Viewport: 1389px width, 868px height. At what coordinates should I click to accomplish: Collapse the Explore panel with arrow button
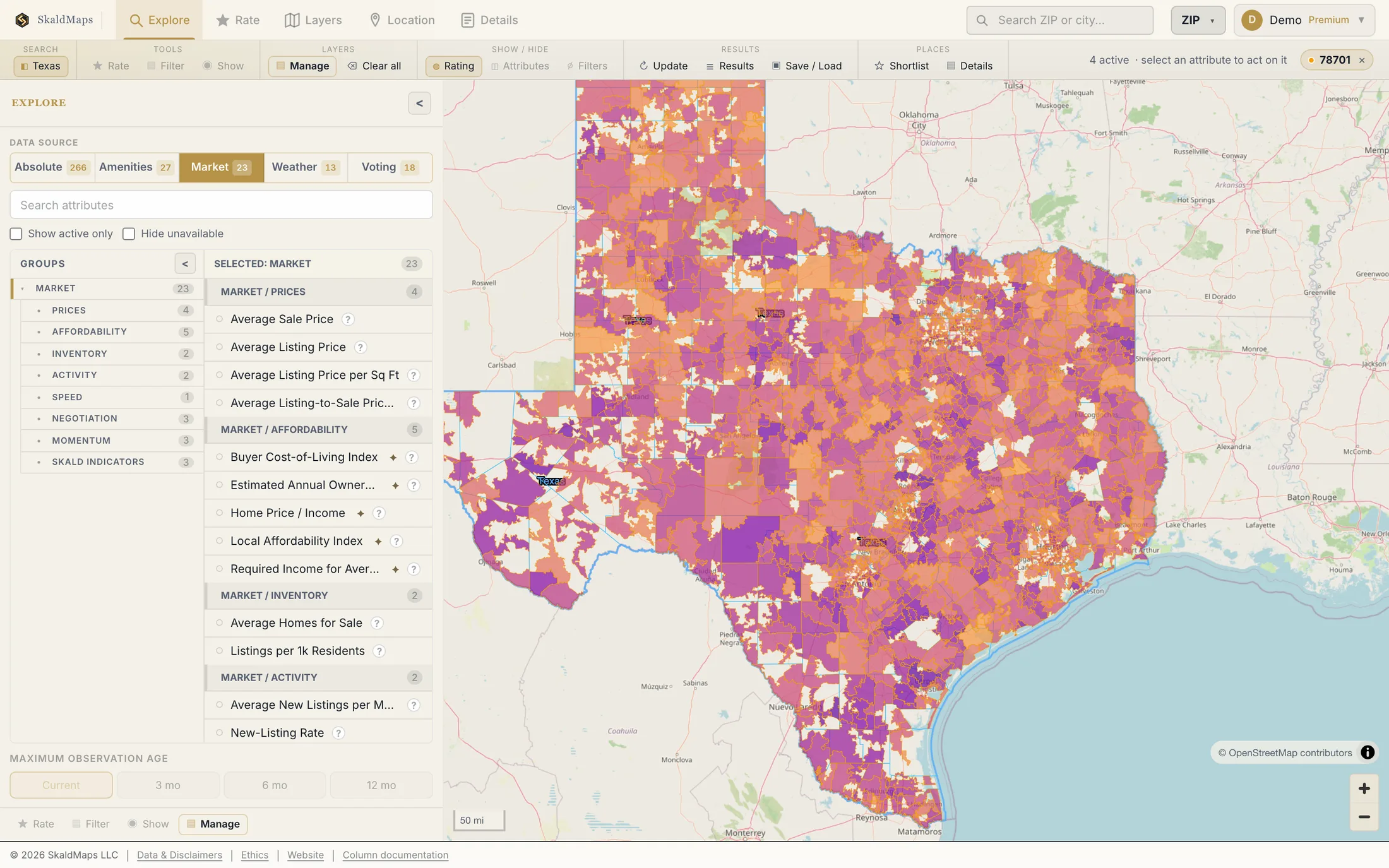[x=419, y=104]
